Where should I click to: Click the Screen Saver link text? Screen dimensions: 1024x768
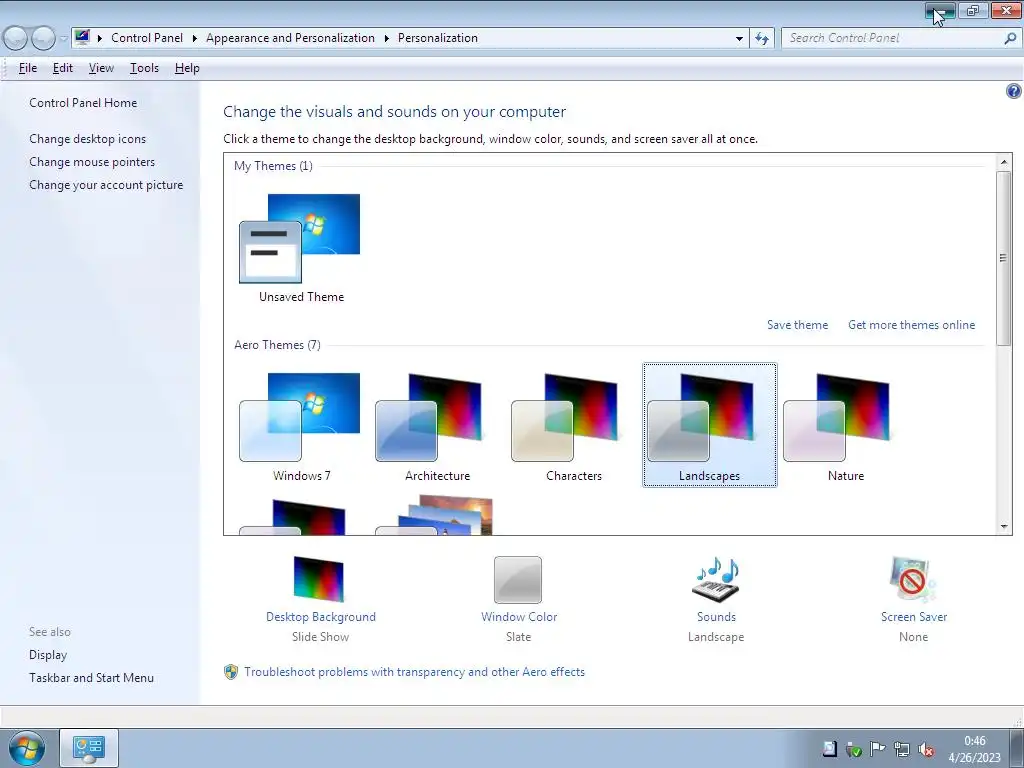pos(914,616)
